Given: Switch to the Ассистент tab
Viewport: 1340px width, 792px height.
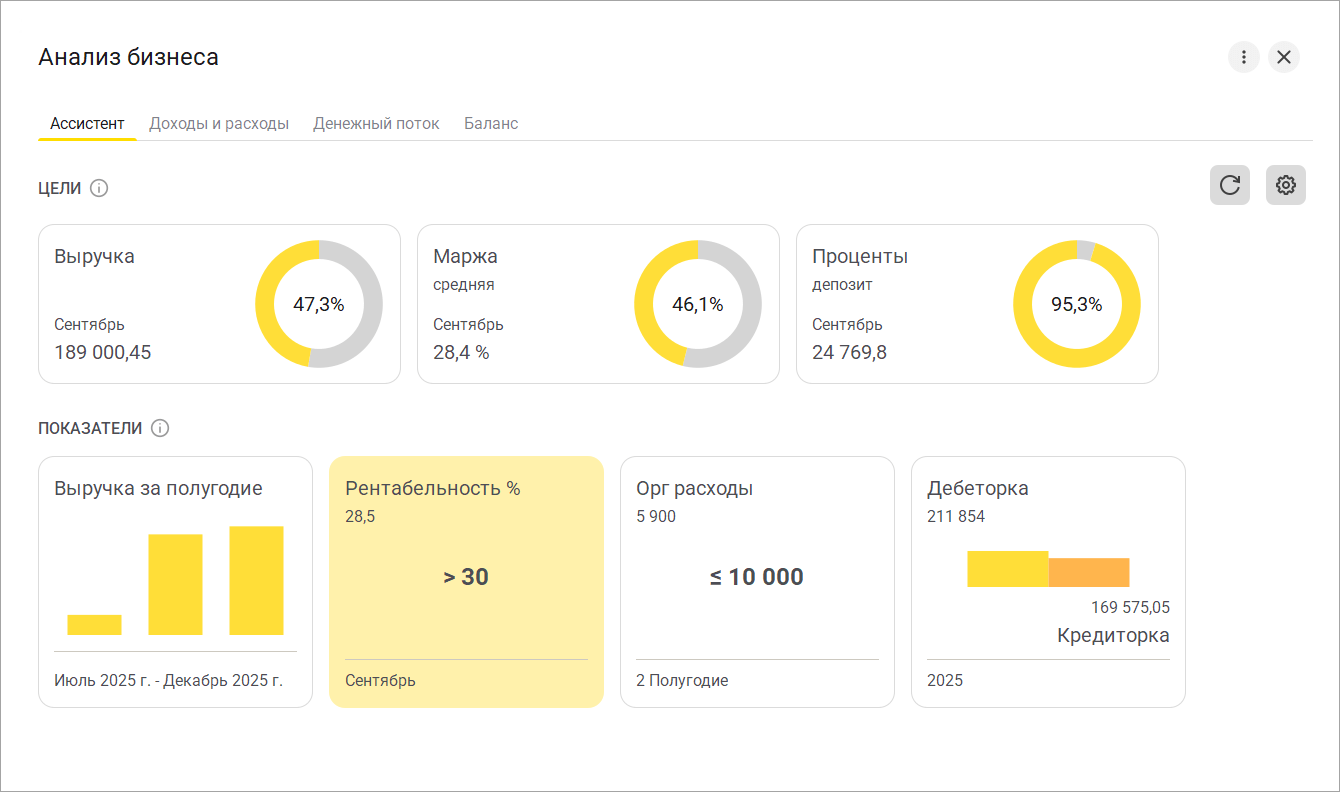Looking at the screenshot, I should click(87, 124).
